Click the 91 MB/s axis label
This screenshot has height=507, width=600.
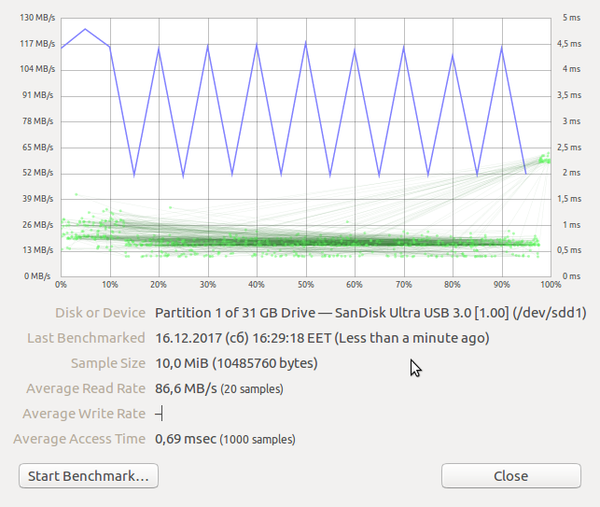(38, 95)
